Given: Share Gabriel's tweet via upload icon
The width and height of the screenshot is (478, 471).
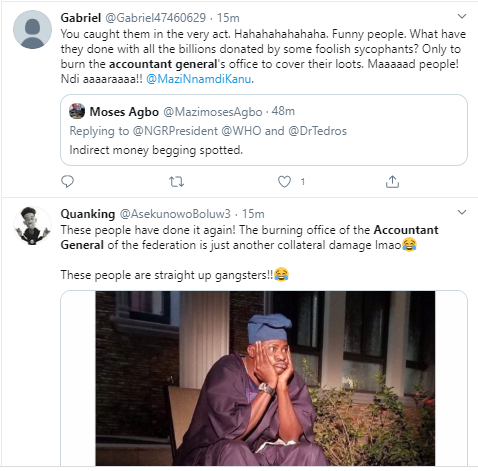Looking at the screenshot, I should (x=392, y=182).
